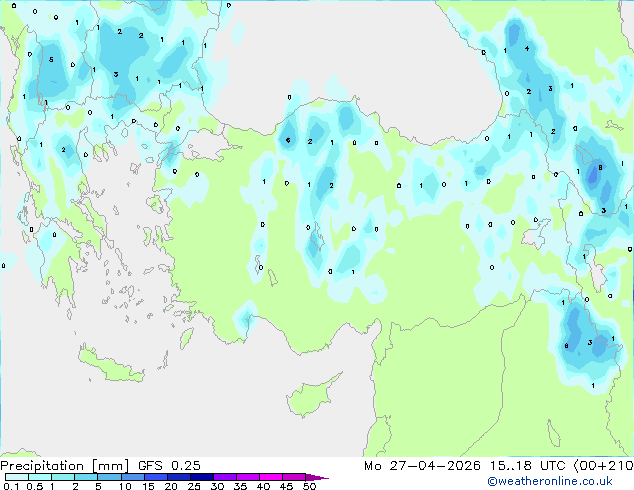Click the legend swatch between 5 and 10
The image size is (634, 490).
click(x=109, y=477)
